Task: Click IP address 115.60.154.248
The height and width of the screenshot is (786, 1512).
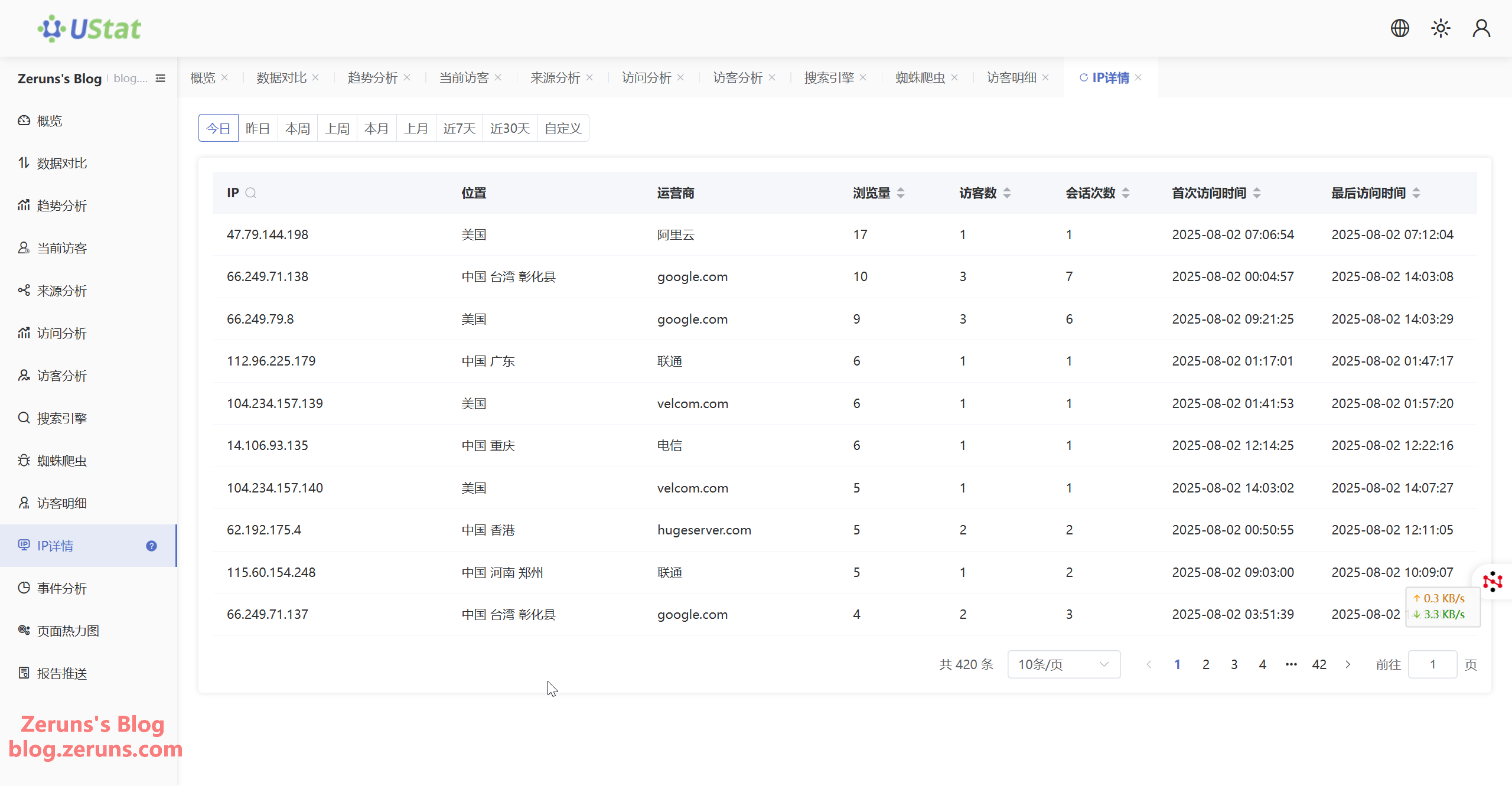Action: click(271, 573)
